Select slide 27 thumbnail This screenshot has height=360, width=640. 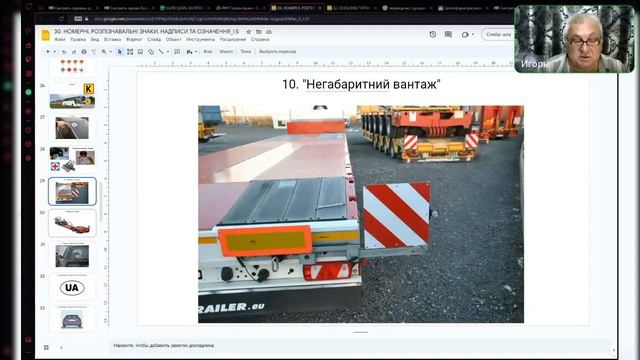point(72,127)
